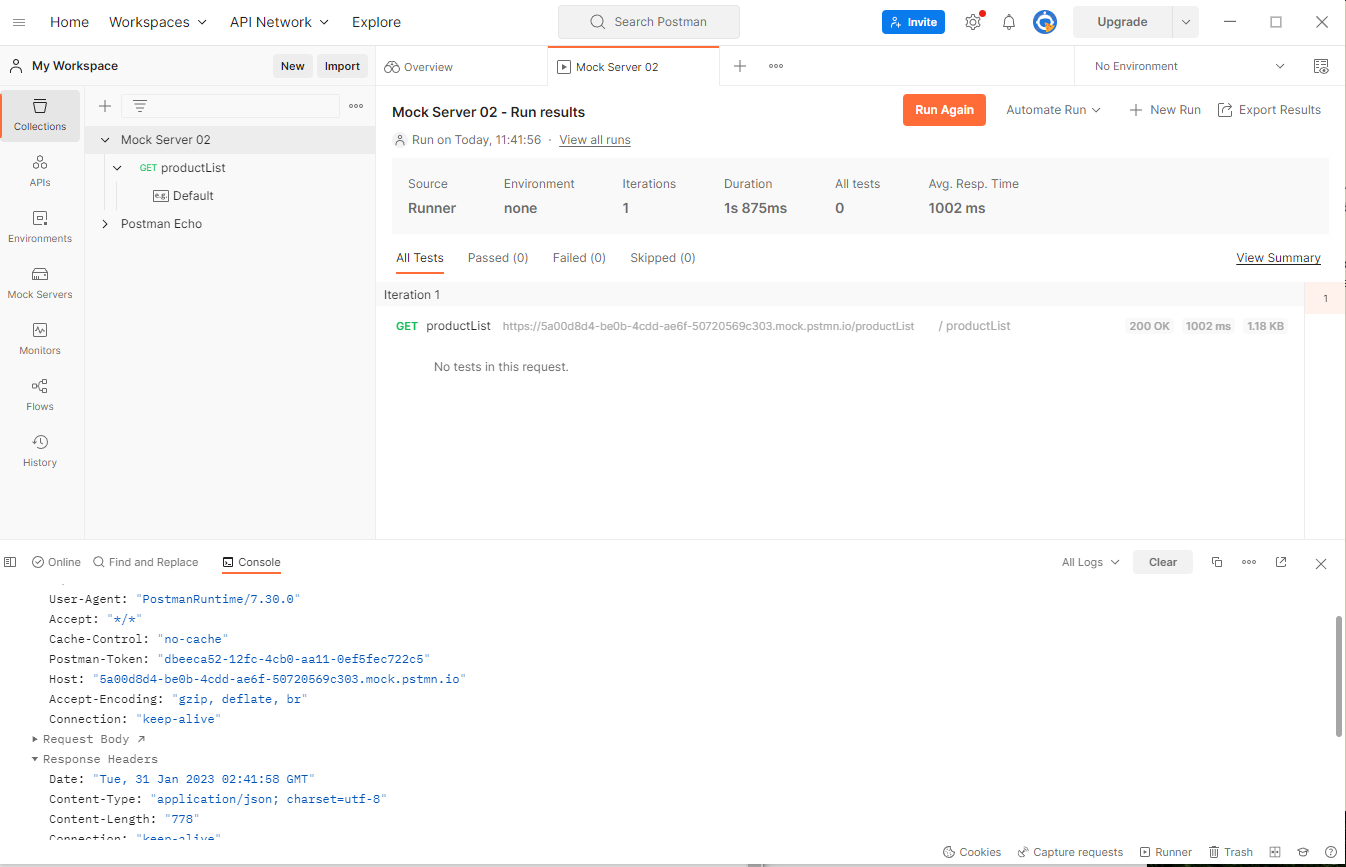
Task: Open bootcamp graduation cap icon
Action: pyautogui.click(x=1303, y=852)
